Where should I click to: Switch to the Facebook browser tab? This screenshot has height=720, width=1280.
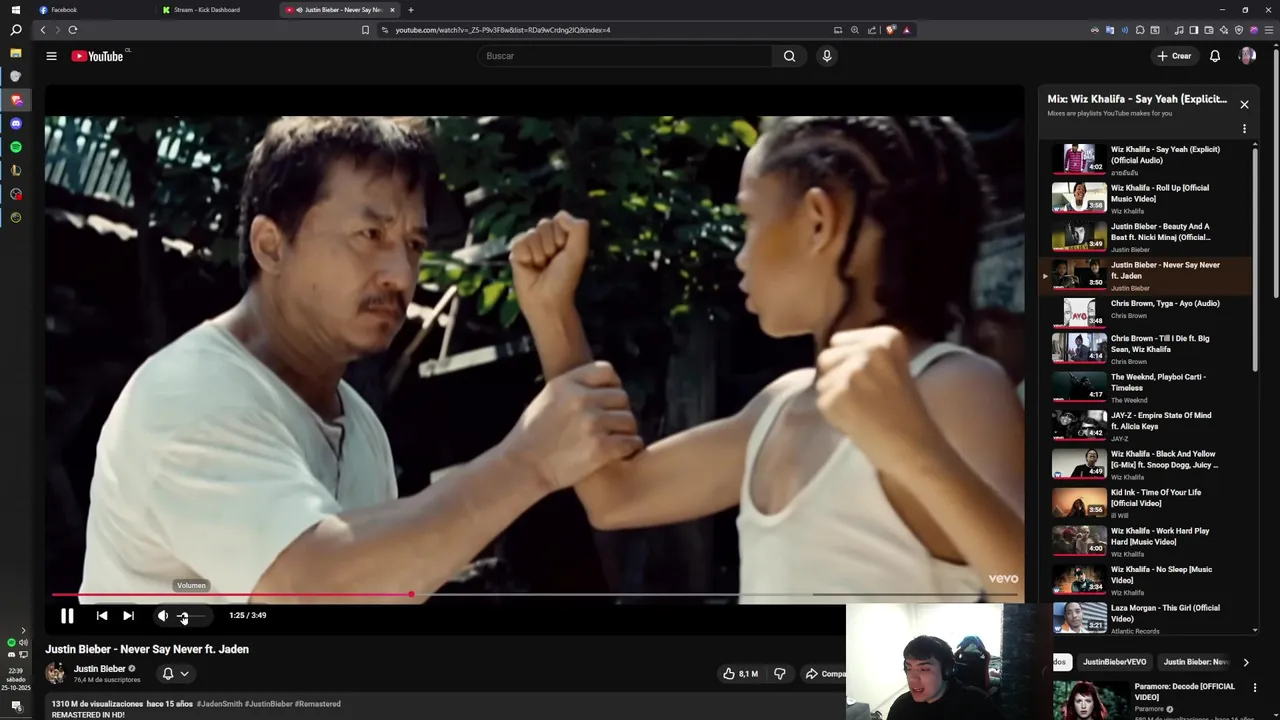tap(95, 10)
